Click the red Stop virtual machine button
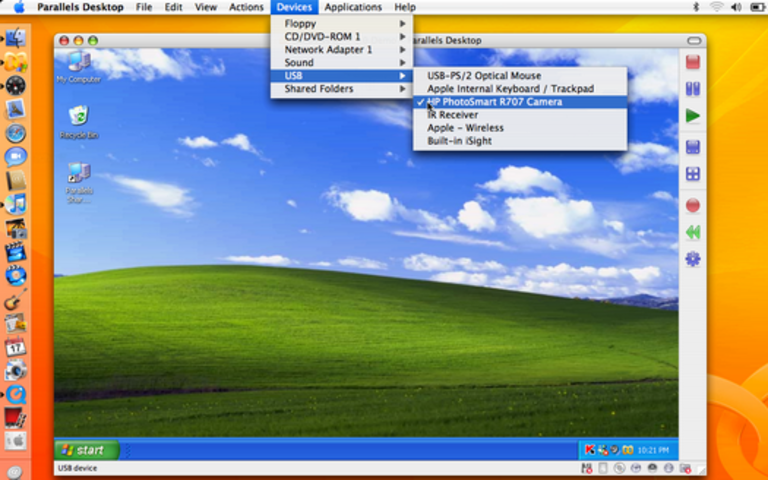Image resolution: width=768 pixels, height=480 pixels. click(x=693, y=62)
